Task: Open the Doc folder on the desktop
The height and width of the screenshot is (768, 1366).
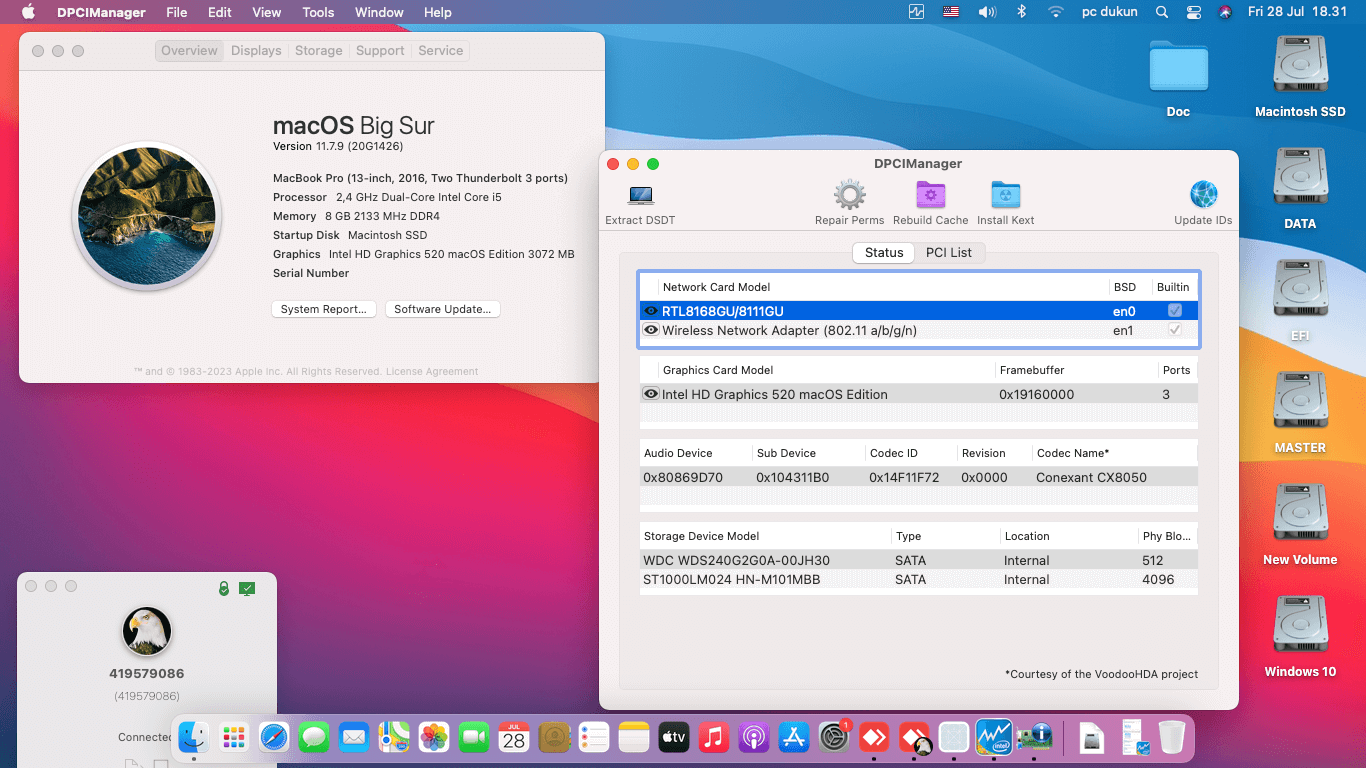Action: 1178,68
